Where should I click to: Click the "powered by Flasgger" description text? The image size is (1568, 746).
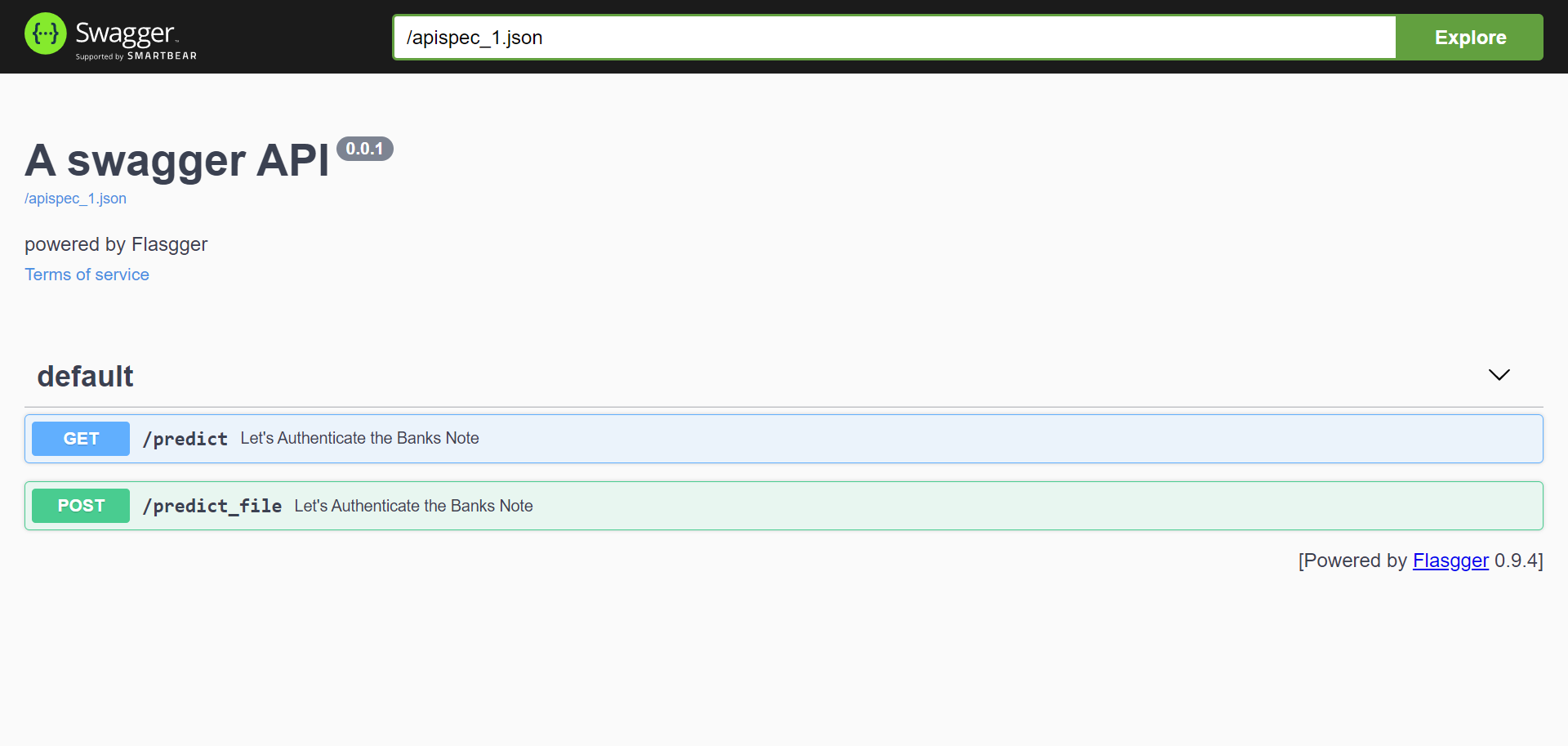pos(116,244)
